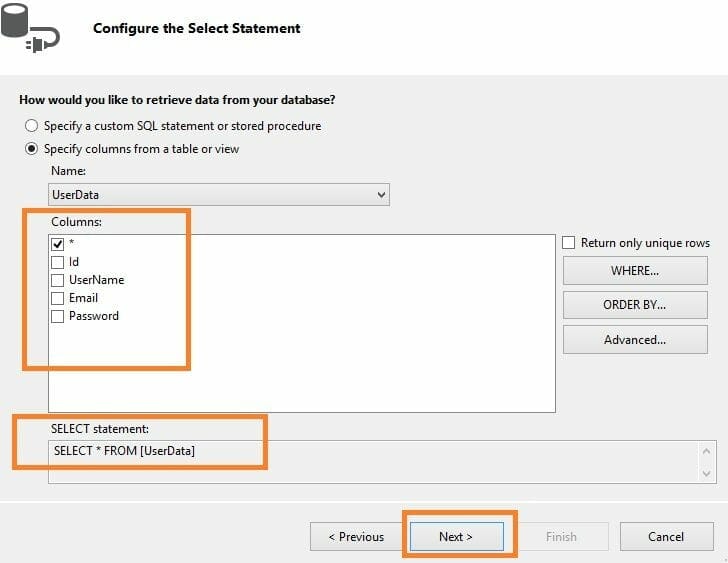Click inside the SELECT statement text box
This screenshot has width=728, height=563.
tap(370, 460)
